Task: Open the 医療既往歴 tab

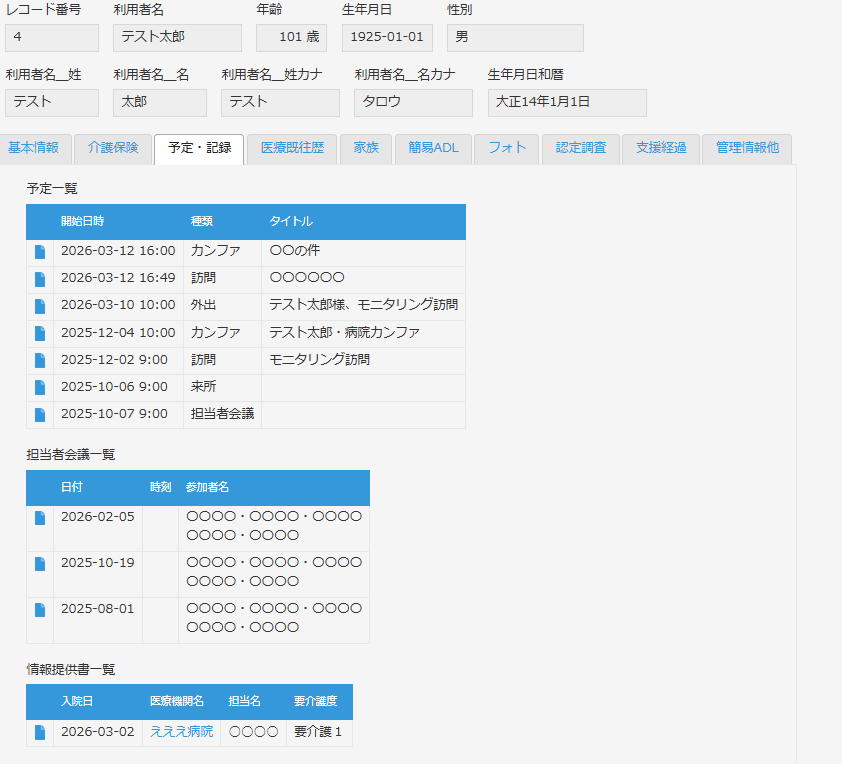Action: click(x=292, y=148)
